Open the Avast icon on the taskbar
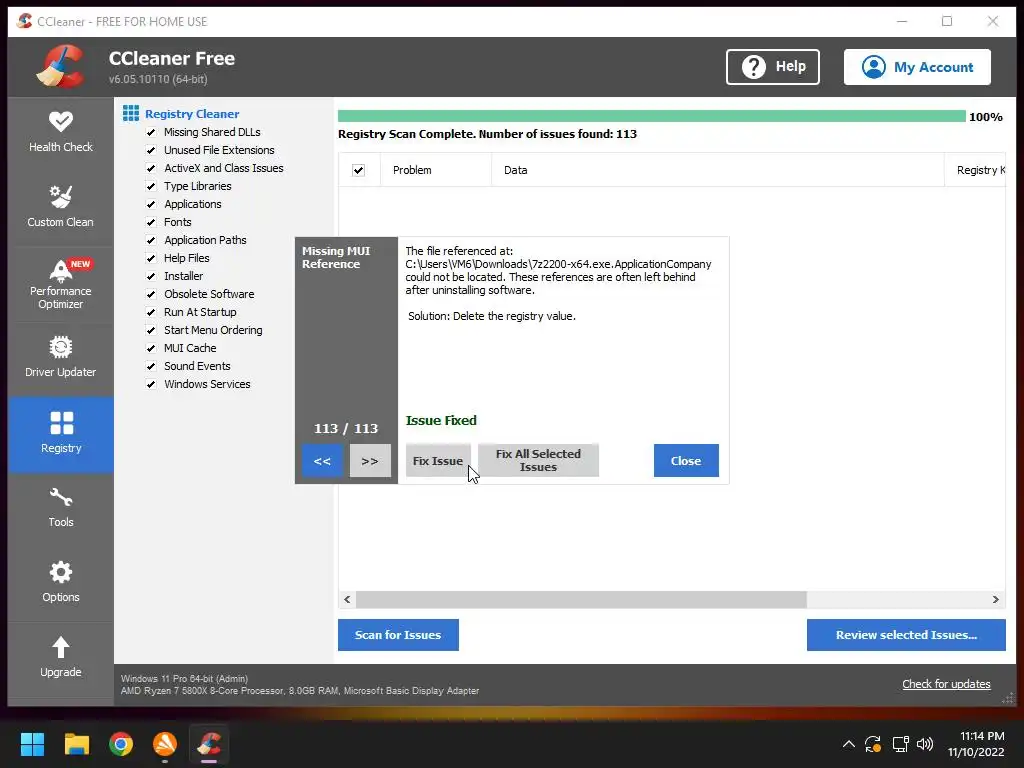This screenshot has width=1024, height=768. click(165, 744)
